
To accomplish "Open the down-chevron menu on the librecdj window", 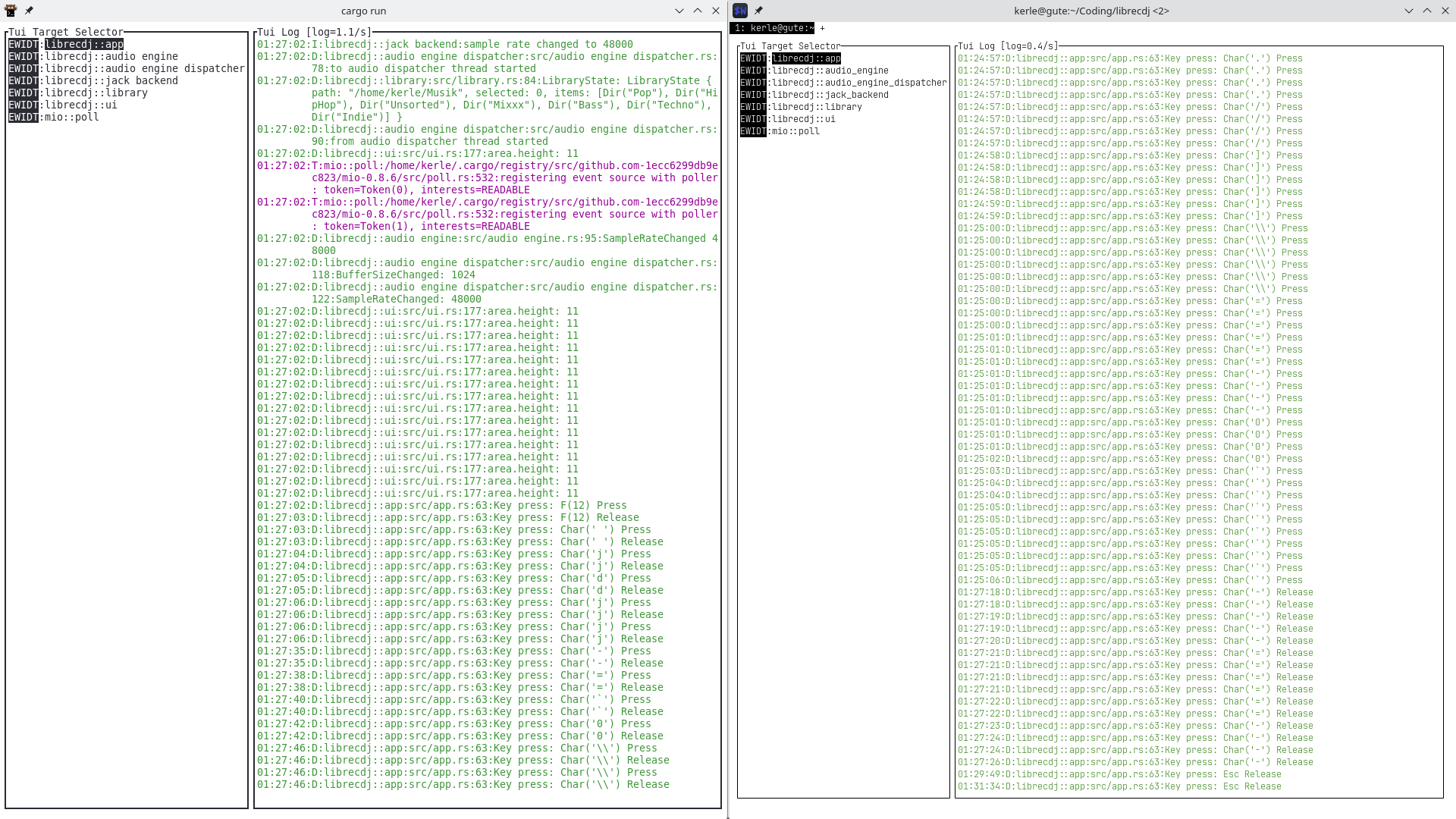I will (x=1408, y=11).
